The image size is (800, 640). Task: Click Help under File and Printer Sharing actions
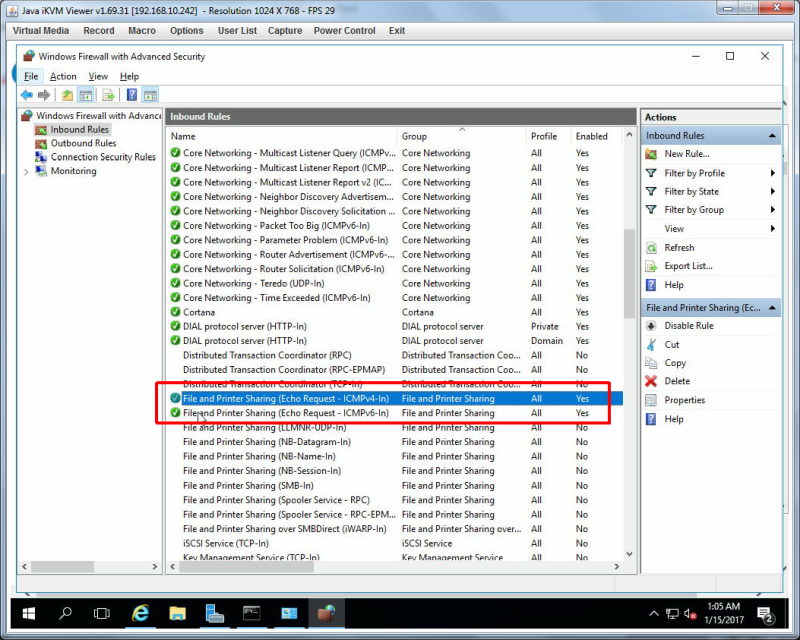coord(673,419)
